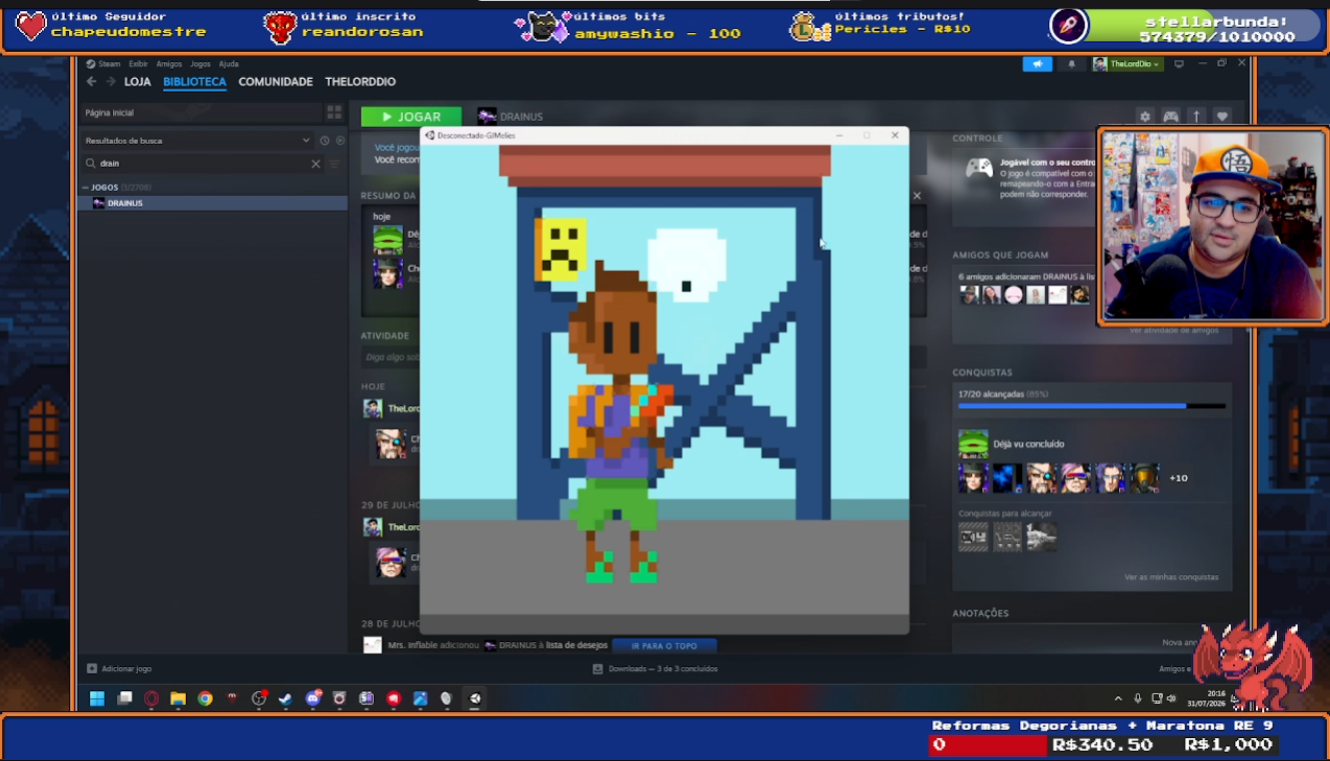1330x761 pixels.
Task: Open the Steam notifications bell
Action: tap(1072, 64)
